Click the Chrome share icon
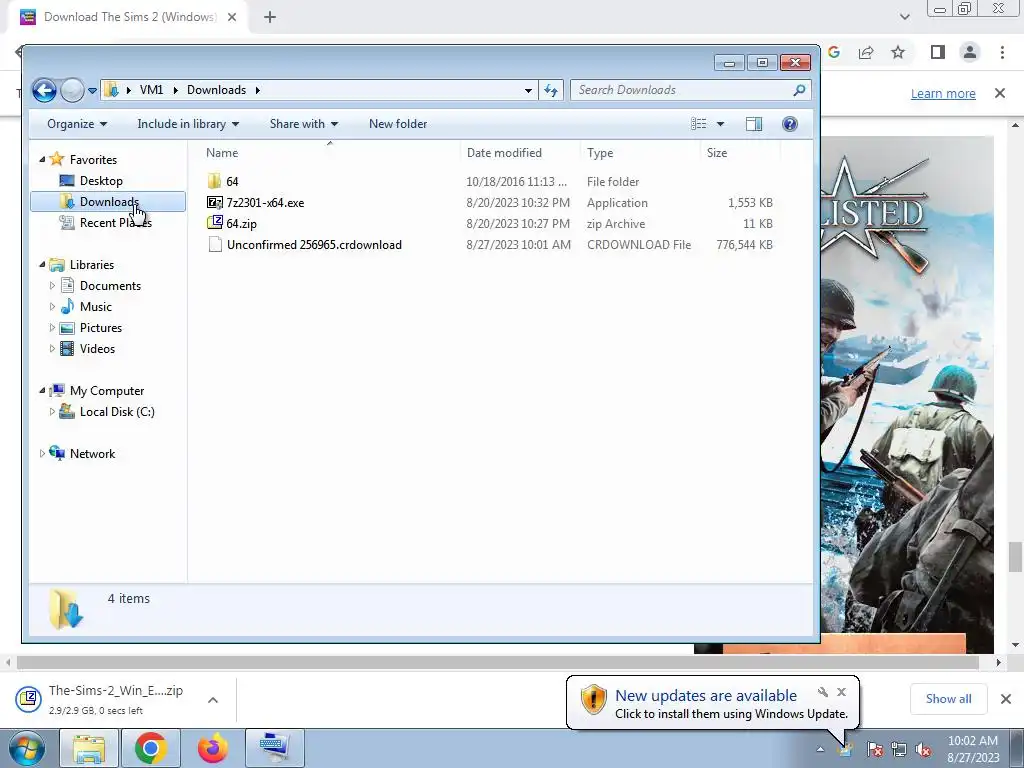The width and height of the screenshot is (1024, 768). [866, 52]
